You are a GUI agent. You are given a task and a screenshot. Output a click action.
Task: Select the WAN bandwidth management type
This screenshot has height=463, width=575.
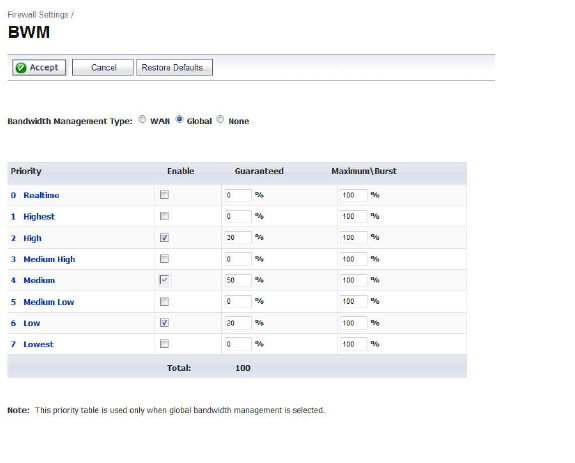(x=142, y=120)
